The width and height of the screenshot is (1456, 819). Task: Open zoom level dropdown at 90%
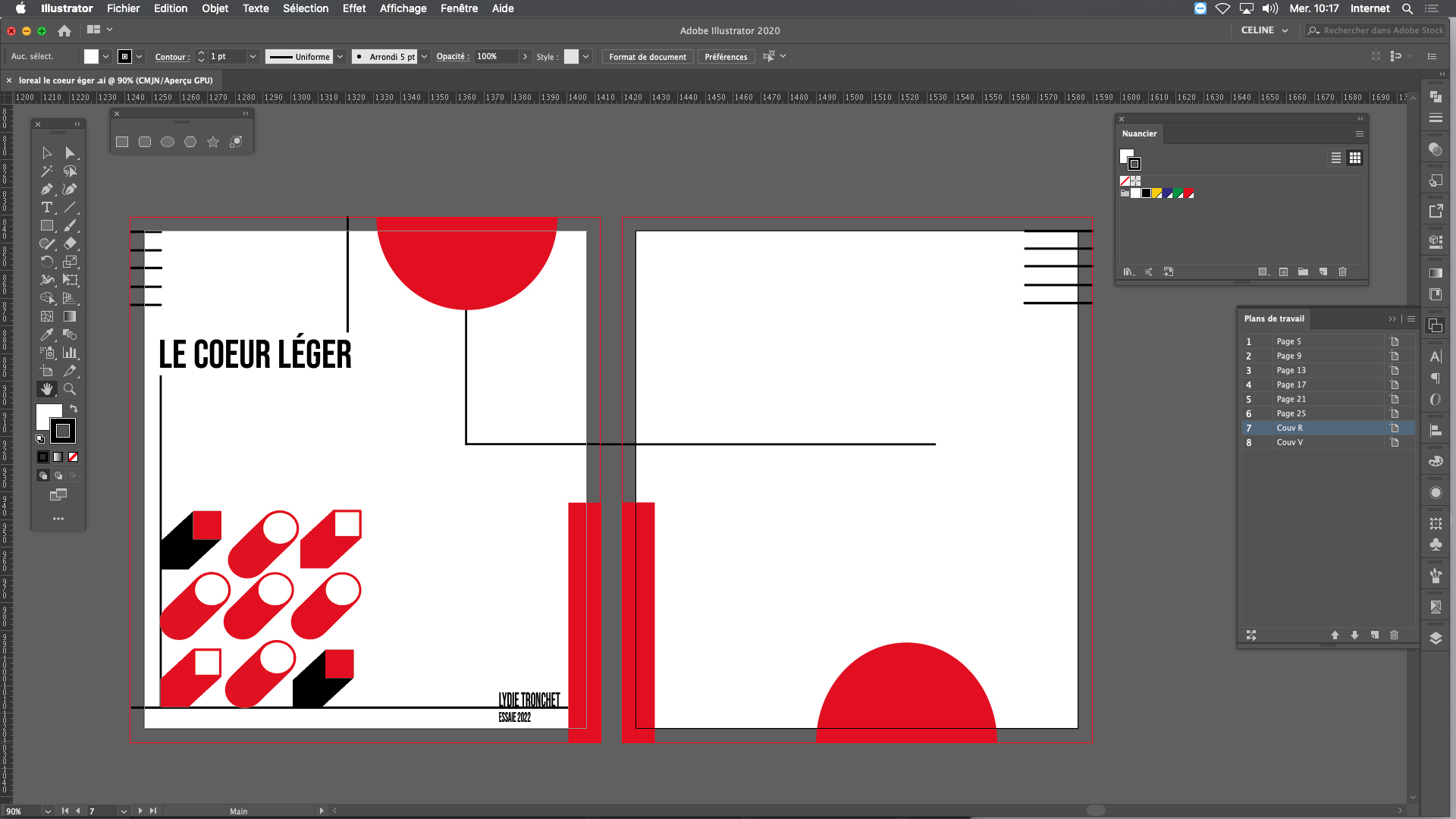pos(48,811)
